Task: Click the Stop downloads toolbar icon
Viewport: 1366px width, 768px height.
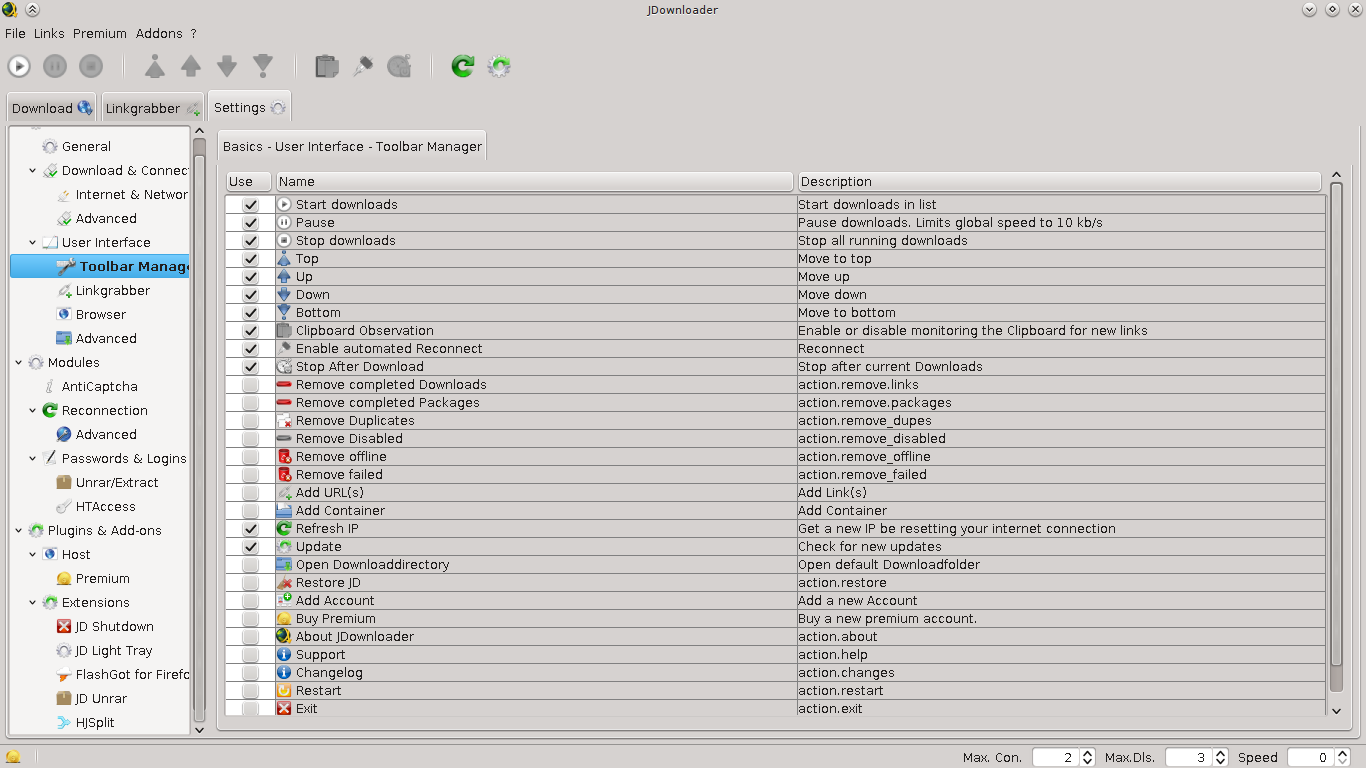Action: (x=91, y=66)
